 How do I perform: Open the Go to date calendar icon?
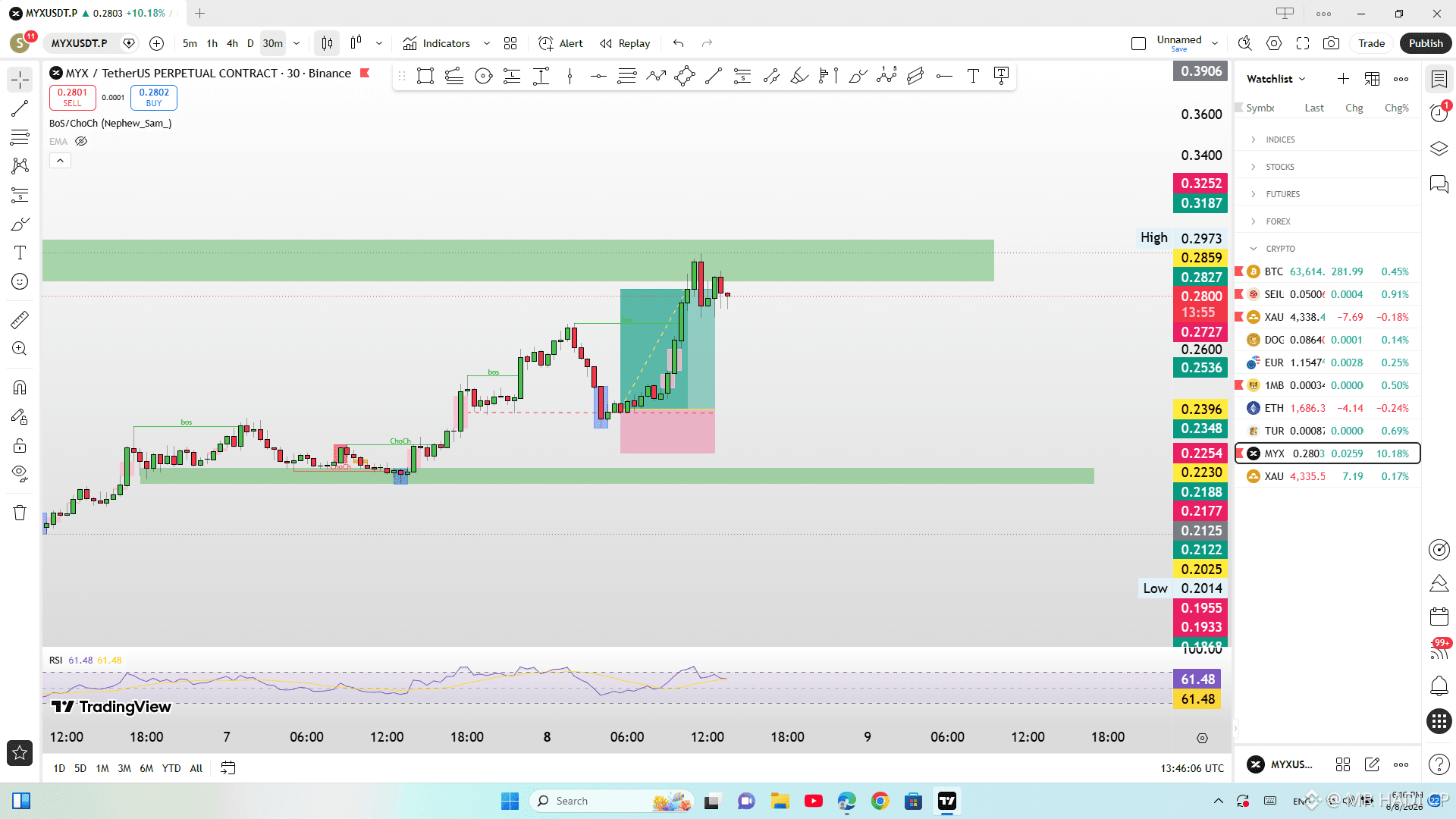pos(227,768)
